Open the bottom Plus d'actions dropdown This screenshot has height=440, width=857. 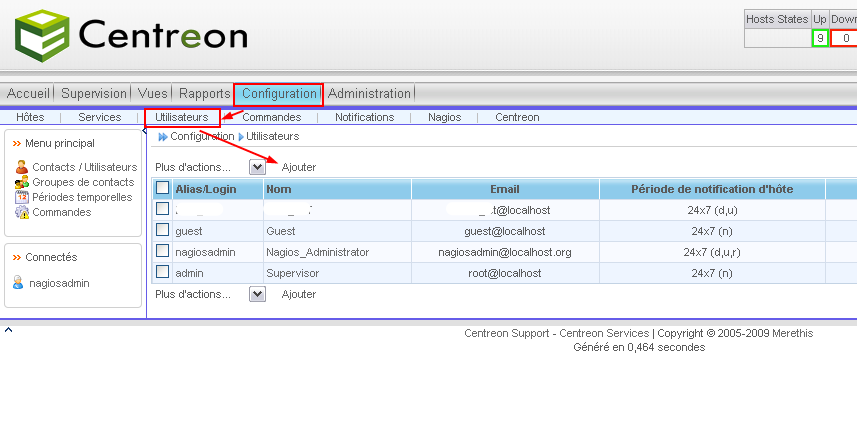257,294
